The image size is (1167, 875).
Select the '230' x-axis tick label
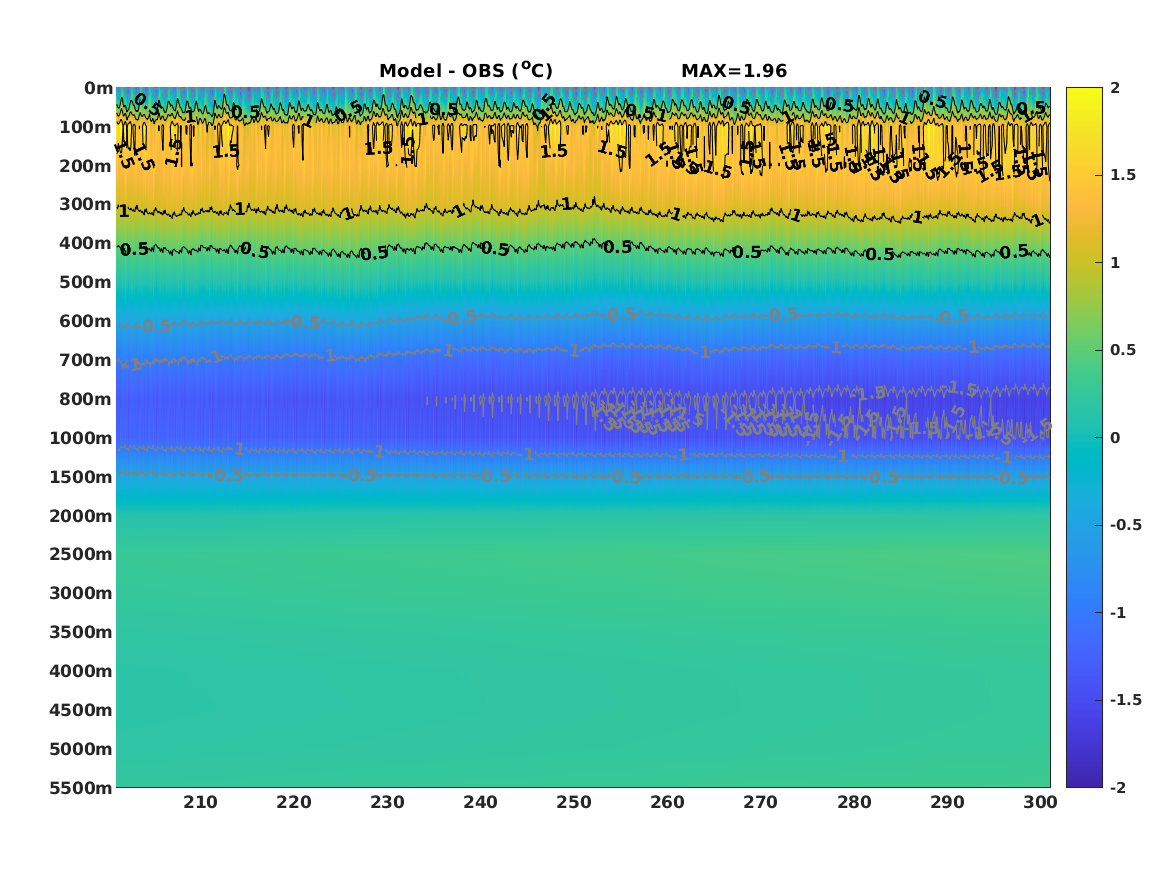387,802
